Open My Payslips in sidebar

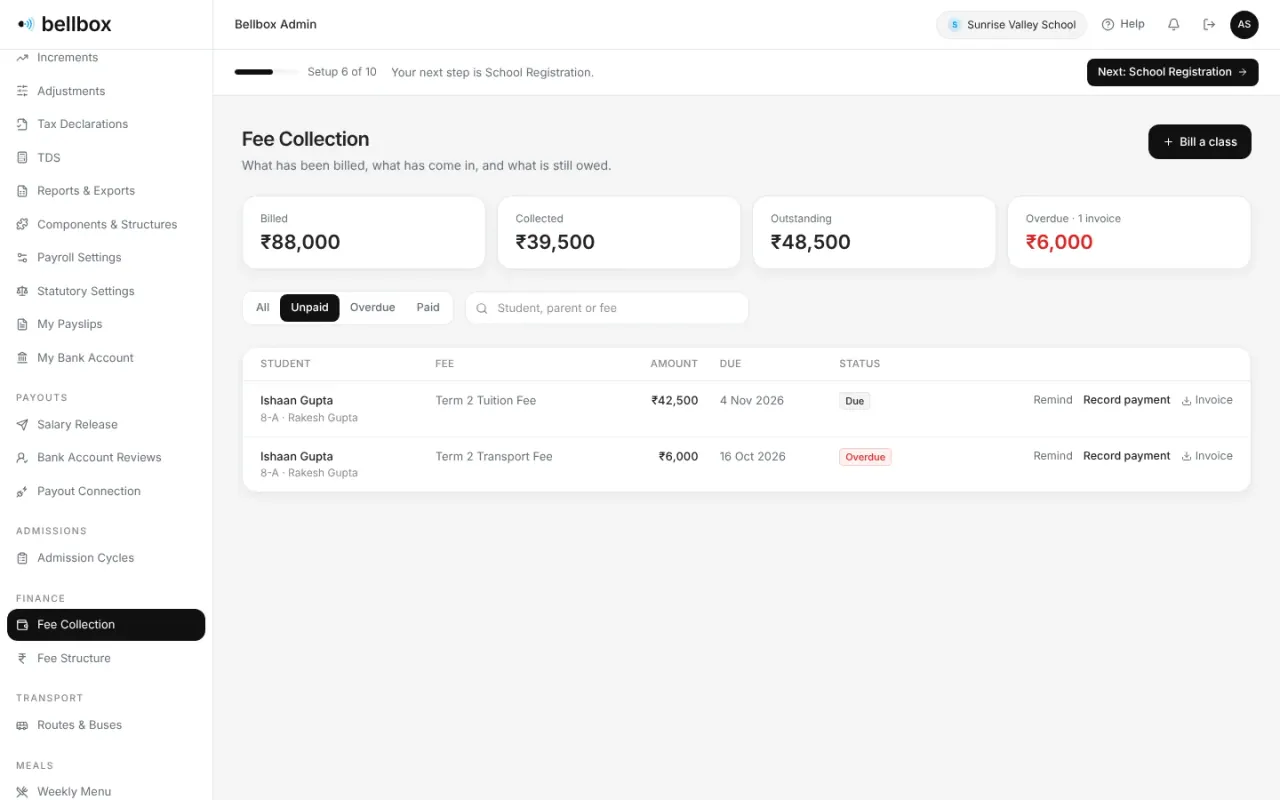coord(106,324)
